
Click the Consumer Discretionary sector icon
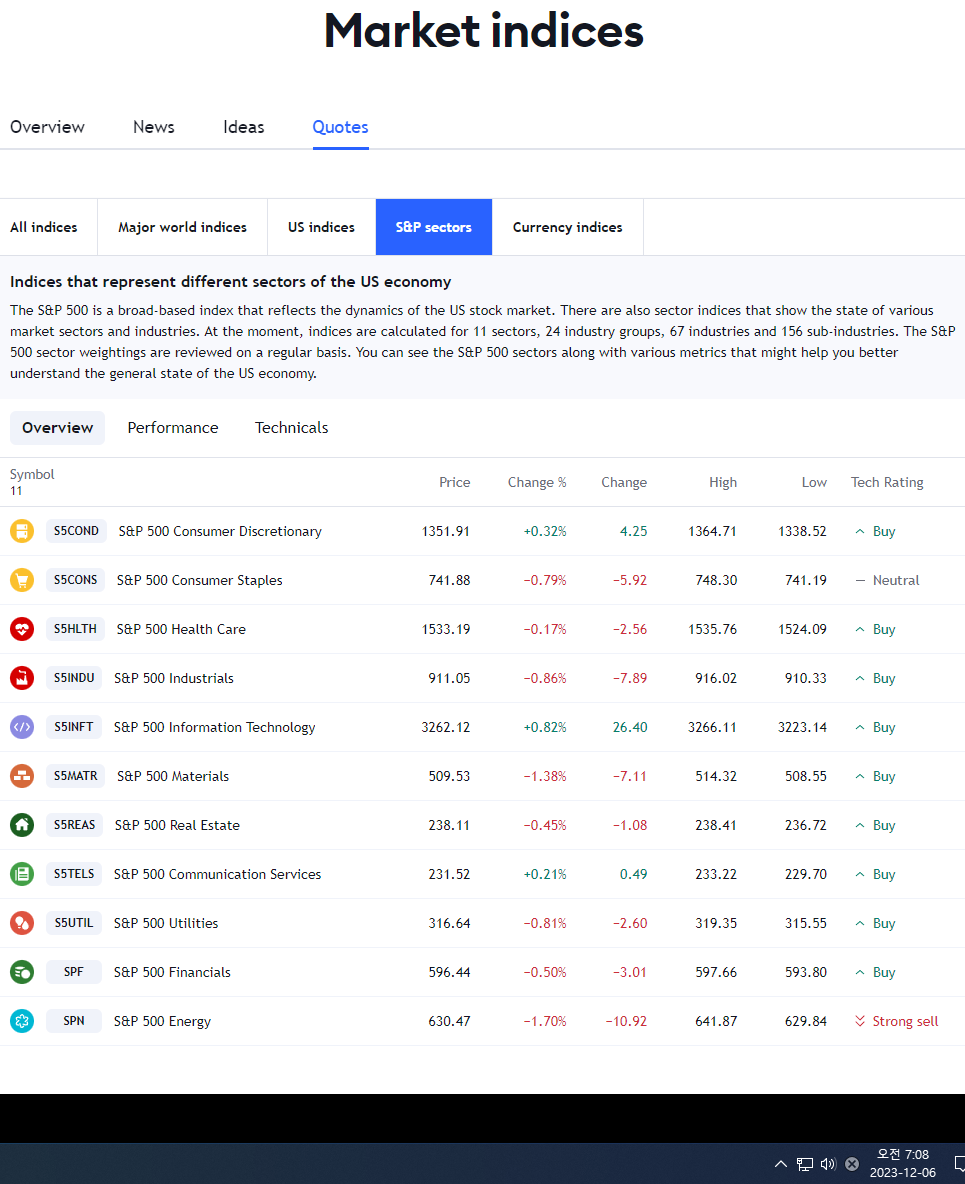tap(22, 531)
